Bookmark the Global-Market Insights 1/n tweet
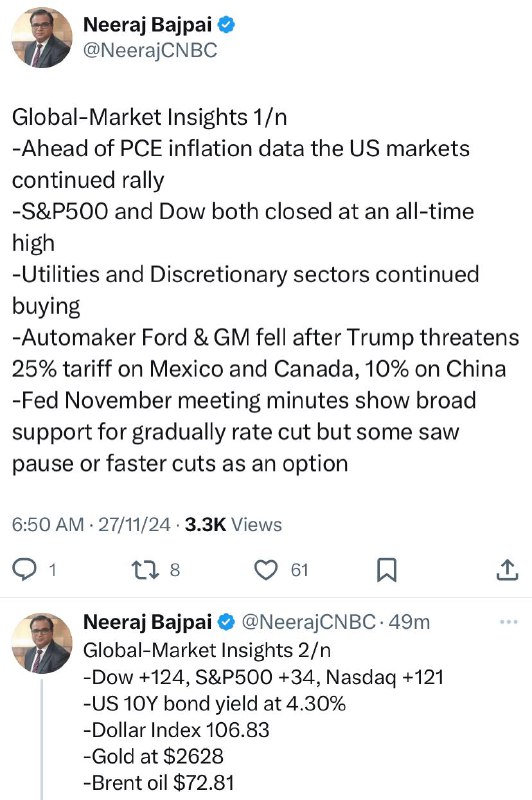This screenshot has height=800, width=532. (386, 570)
